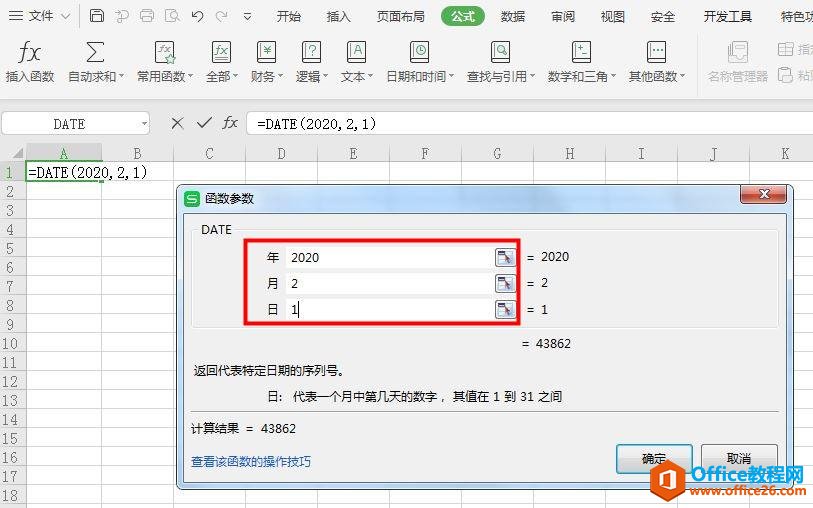Open Common Functions (常用函数) icon
The height and width of the screenshot is (508, 813).
[165, 52]
